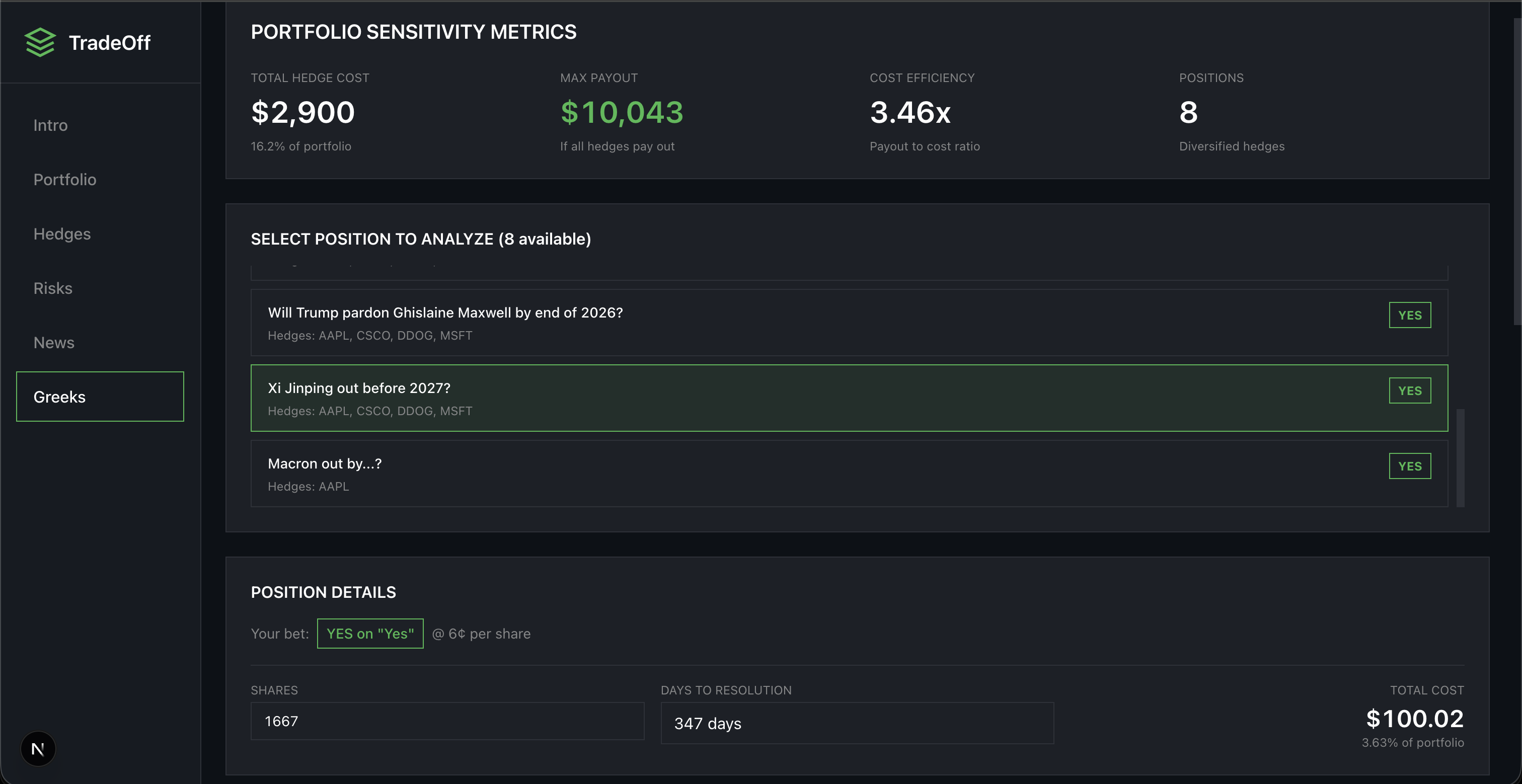This screenshot has width=1522, height=784.
Task: Click the YES on "Yes" bet tag
Action: 370,634
